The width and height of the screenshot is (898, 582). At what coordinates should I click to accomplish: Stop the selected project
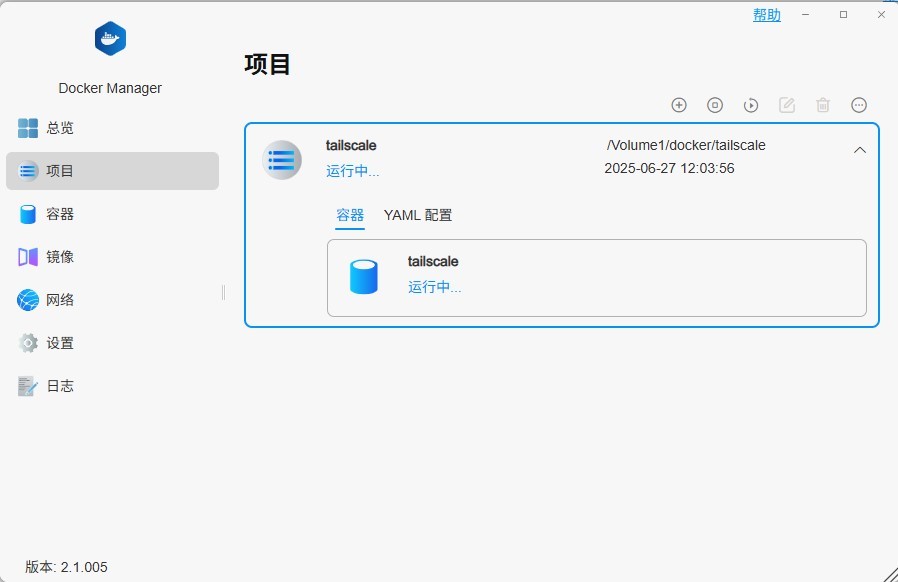(x=715, y=105)
